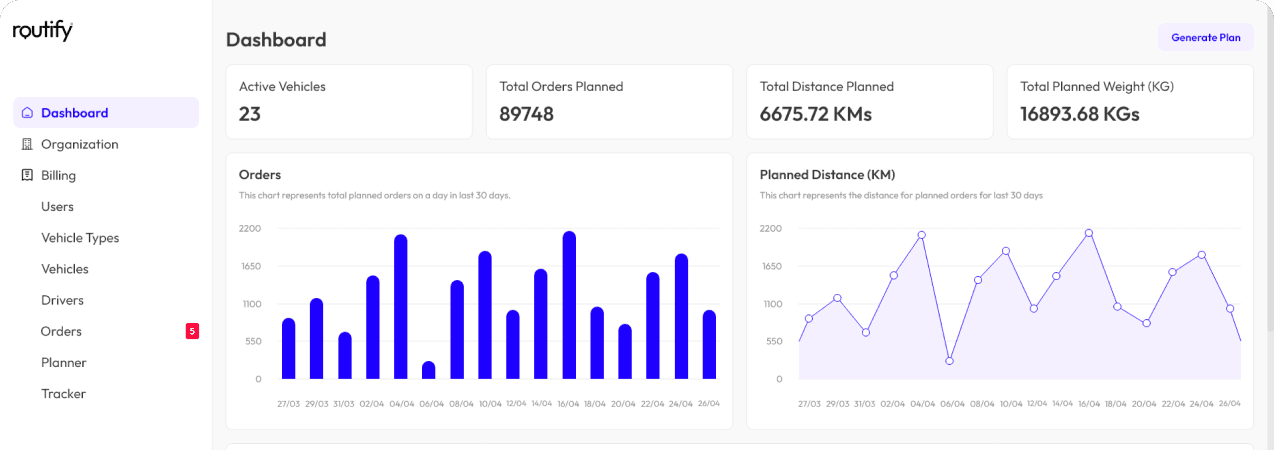Click the Orders bar for 24/04

pos(681,316)
